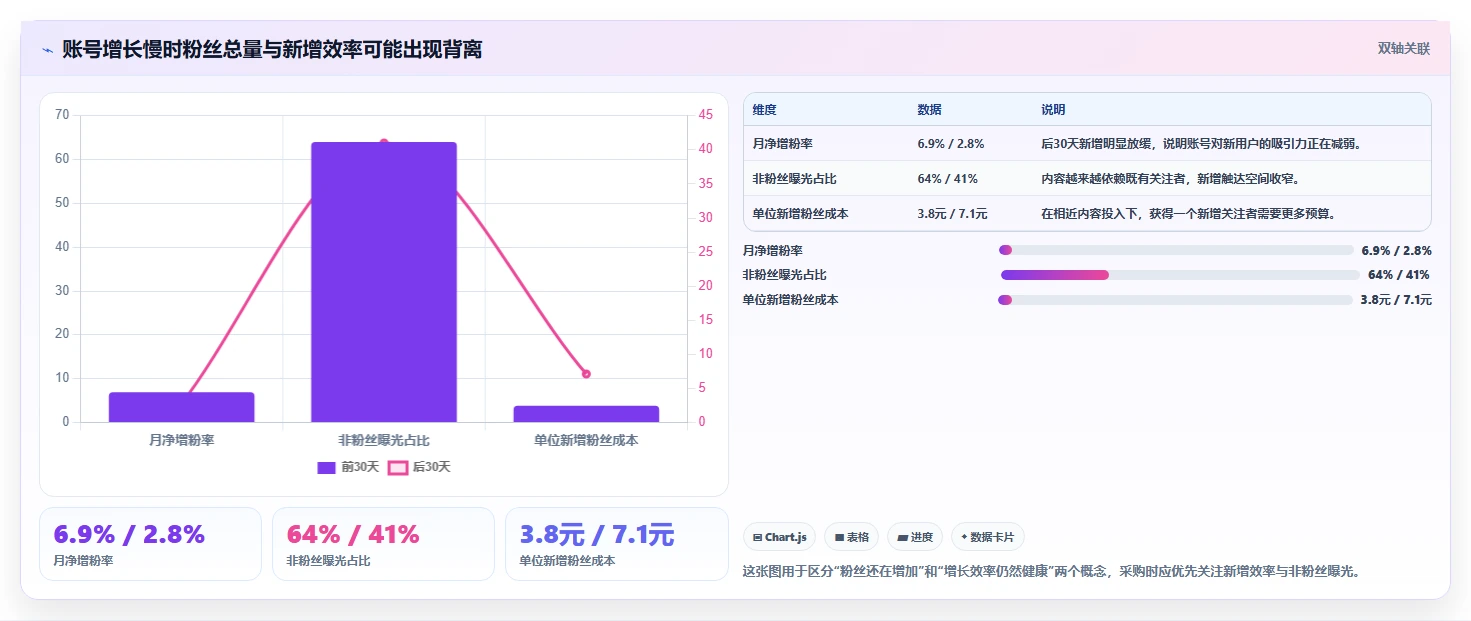The image size is (1471, 621).
Task: Click the 进度 tag
Action: pos(915,537)
